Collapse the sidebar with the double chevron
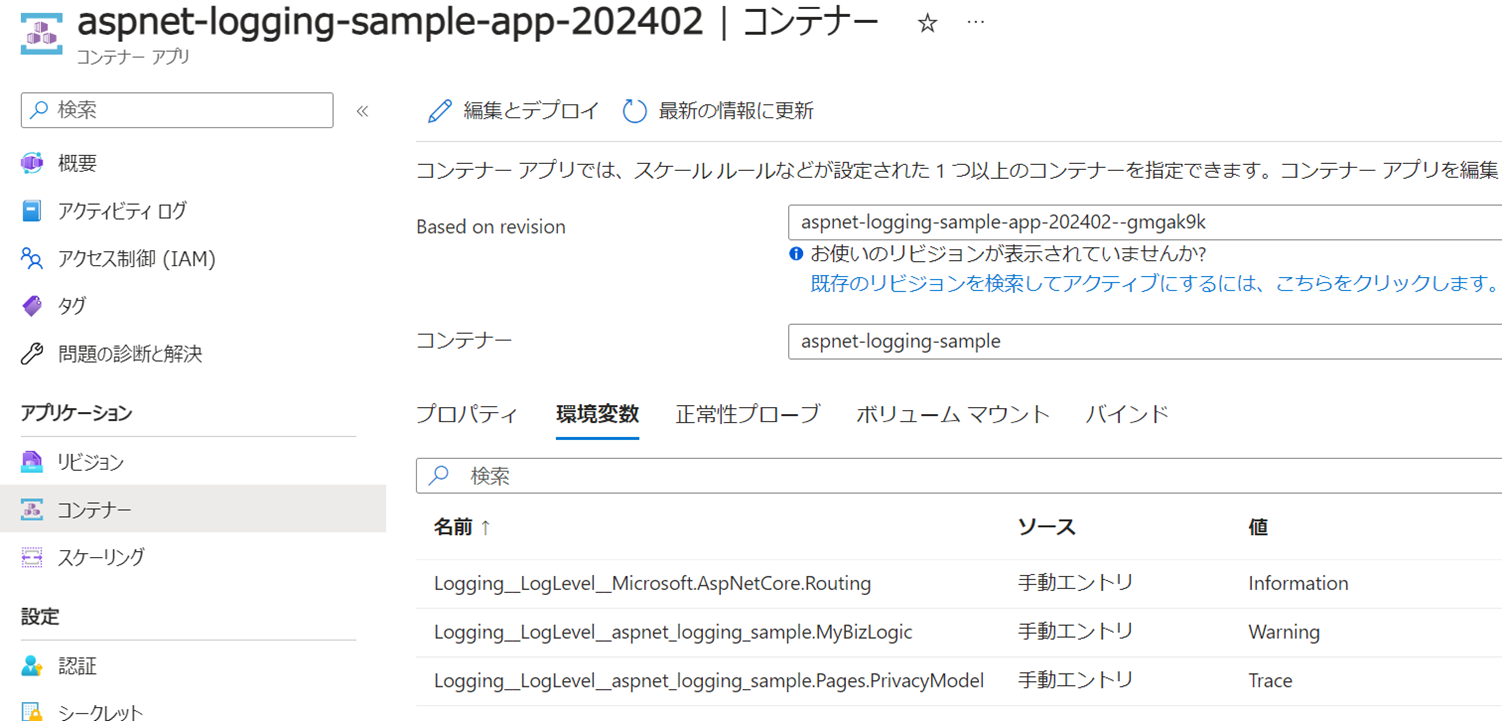The image size is (1502, 721). coord(363,111)
